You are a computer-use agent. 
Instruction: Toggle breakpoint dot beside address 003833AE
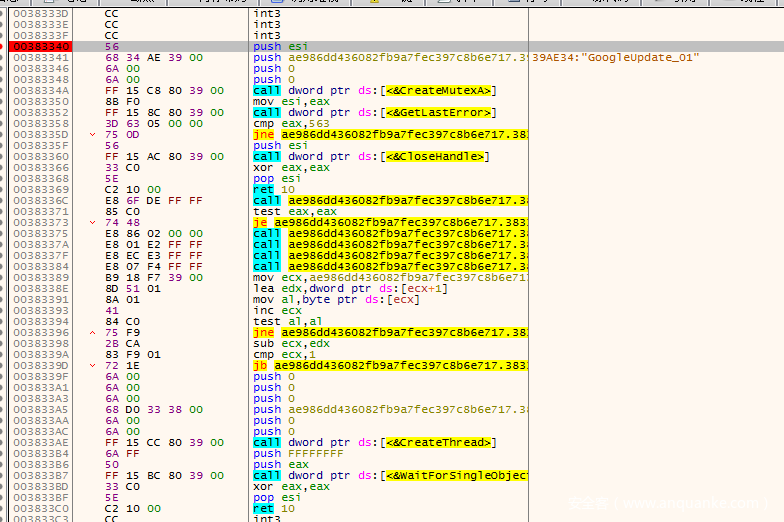click(x=4, y=442)
